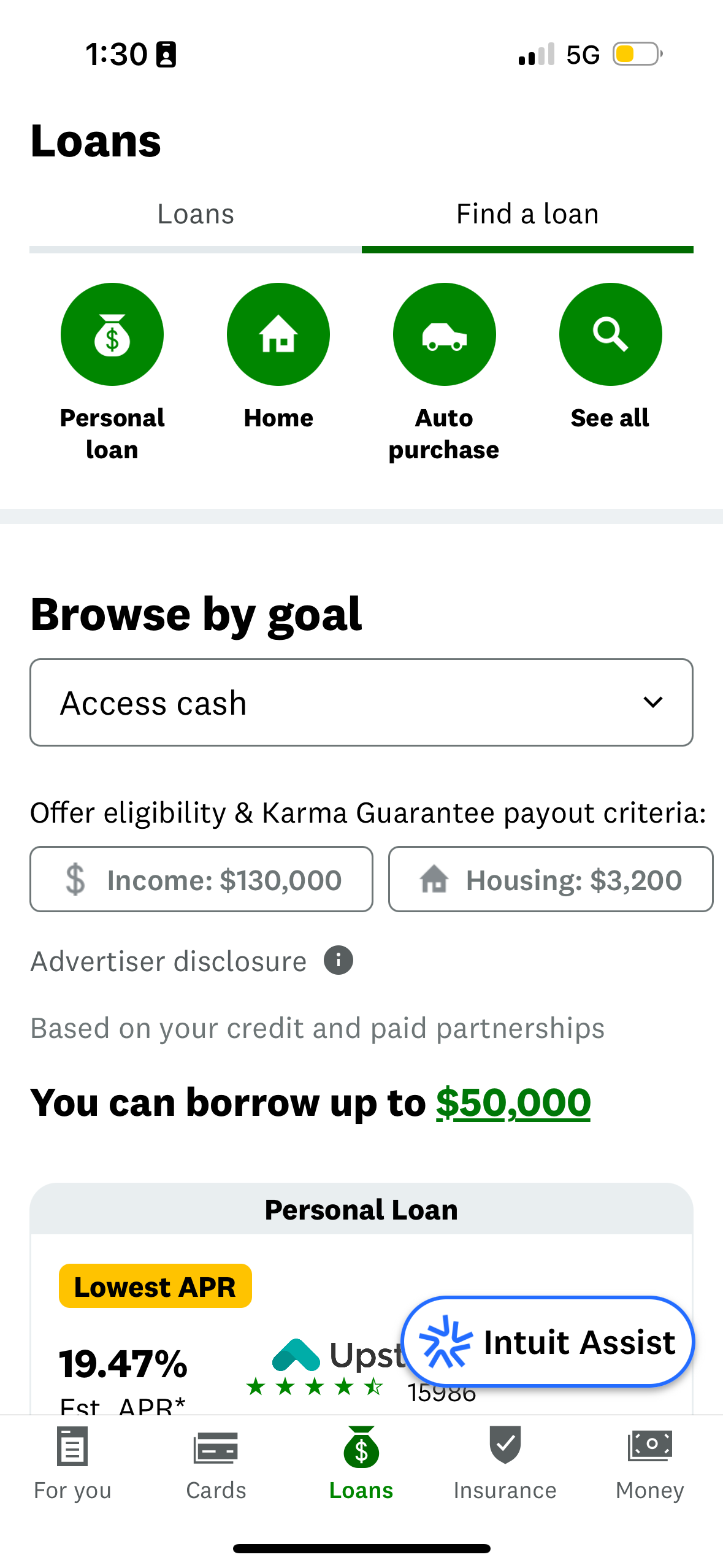This screenshot has height=1568, width=723.
Task: Select the Cards tab icon
Action: 216,1448
